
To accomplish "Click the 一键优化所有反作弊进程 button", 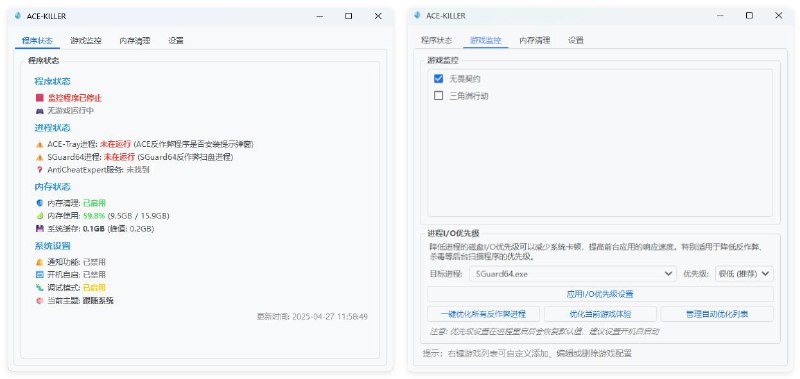I will (483, 314).
